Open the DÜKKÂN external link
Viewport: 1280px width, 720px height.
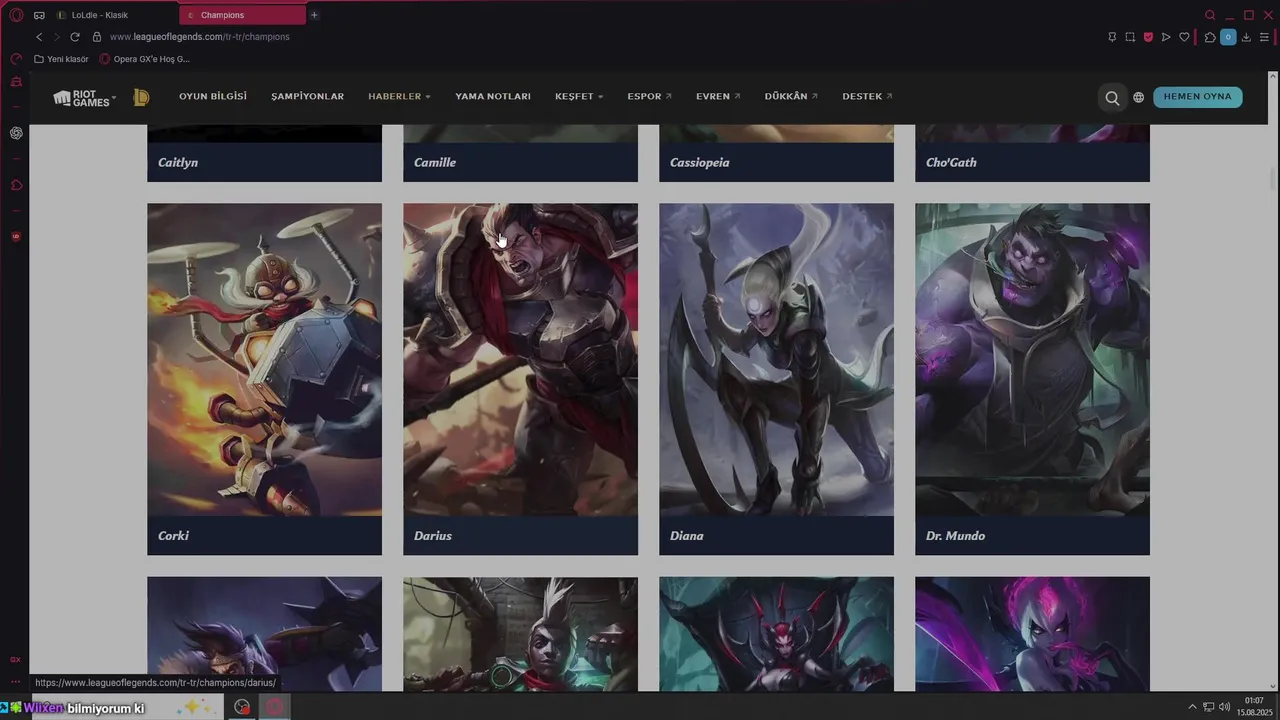click(791, 97)
